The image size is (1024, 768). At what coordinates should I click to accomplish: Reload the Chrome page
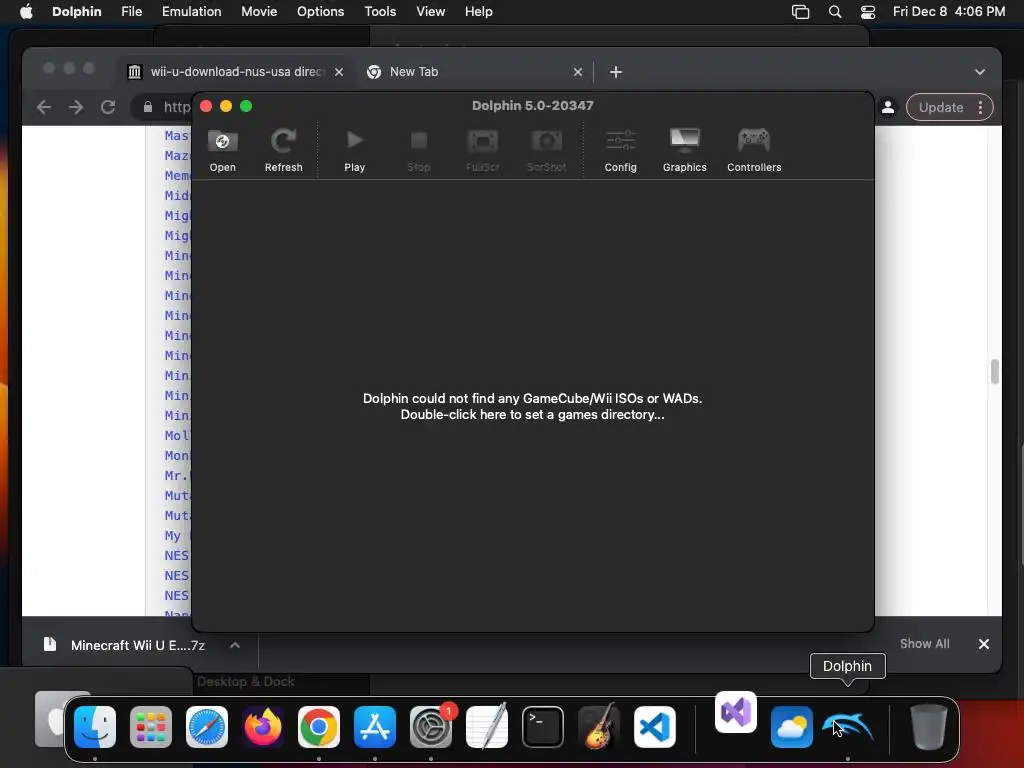(108, 107)
